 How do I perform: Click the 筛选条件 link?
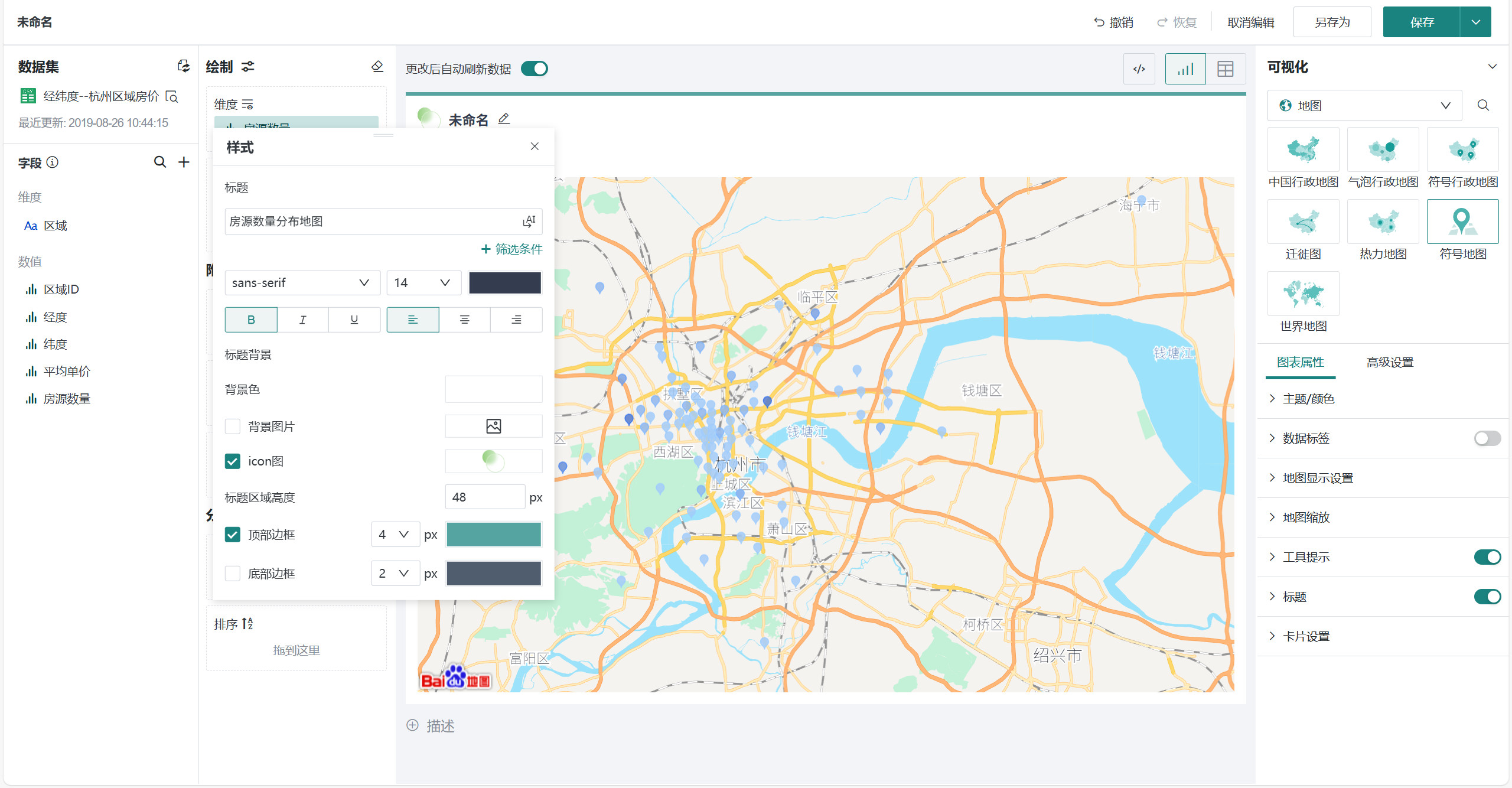pos(511,249)
